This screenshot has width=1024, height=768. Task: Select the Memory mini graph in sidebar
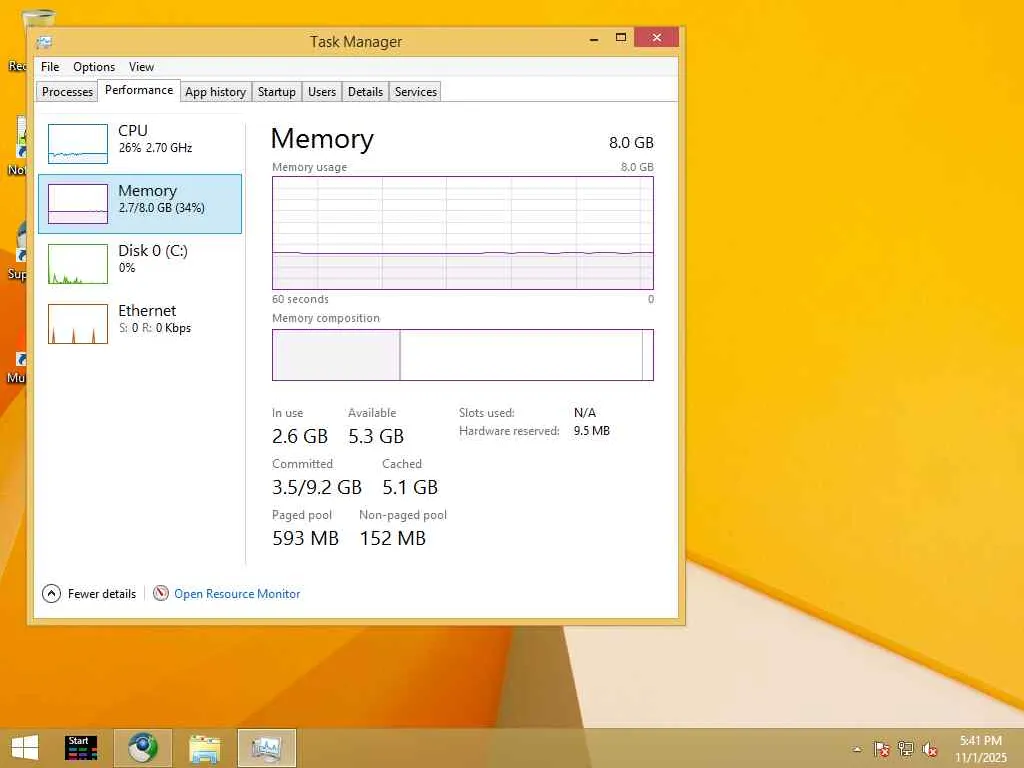point(78,204)
